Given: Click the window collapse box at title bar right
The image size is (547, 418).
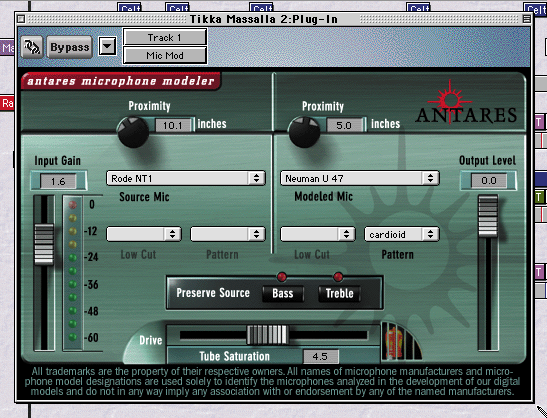Looking at the screenshot, I should pyautogui.click(x=526, y=19).
